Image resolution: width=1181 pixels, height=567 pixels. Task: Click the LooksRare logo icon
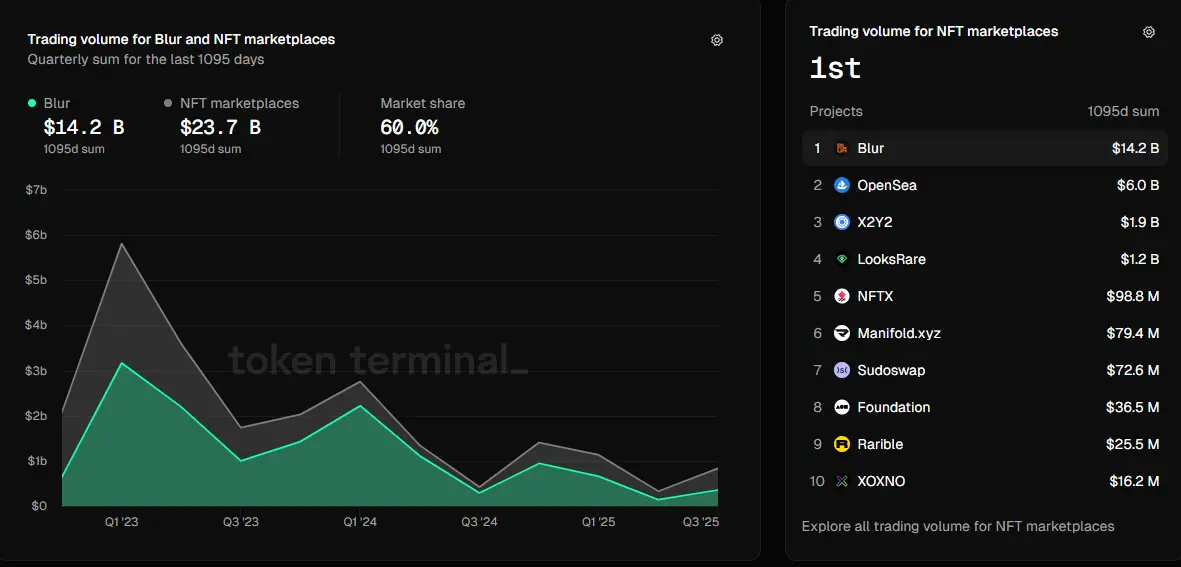click(x=842, y=260)
